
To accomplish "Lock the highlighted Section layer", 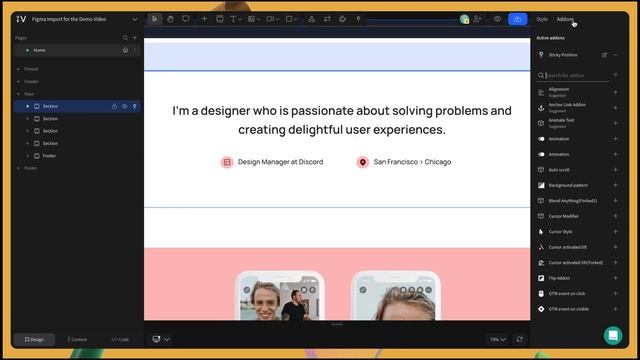I will pos(114,107).
